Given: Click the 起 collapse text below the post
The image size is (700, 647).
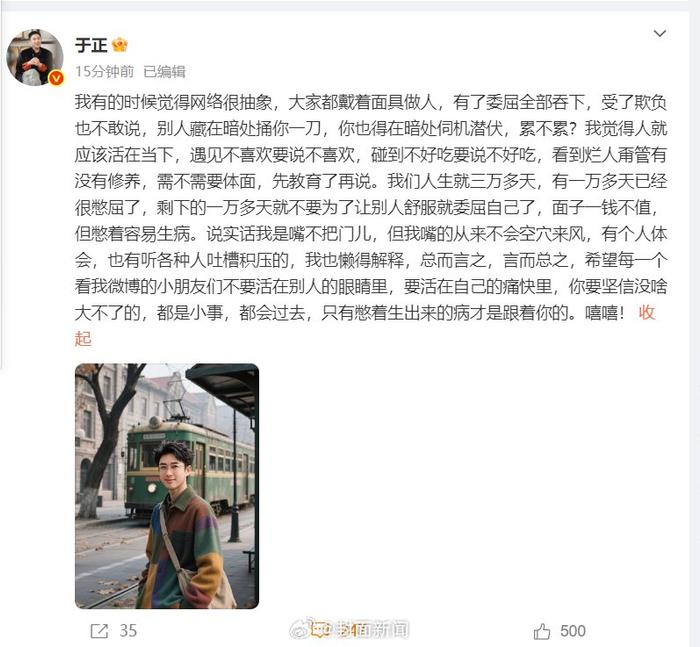Looking at the screenshot, I should pyautogui.click(x=83, y=339).
